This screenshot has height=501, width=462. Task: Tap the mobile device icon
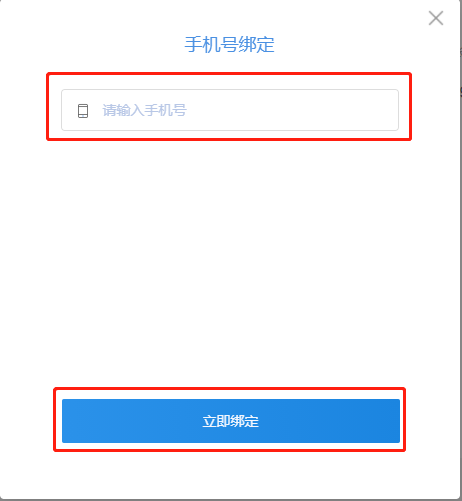click(83, 111)
